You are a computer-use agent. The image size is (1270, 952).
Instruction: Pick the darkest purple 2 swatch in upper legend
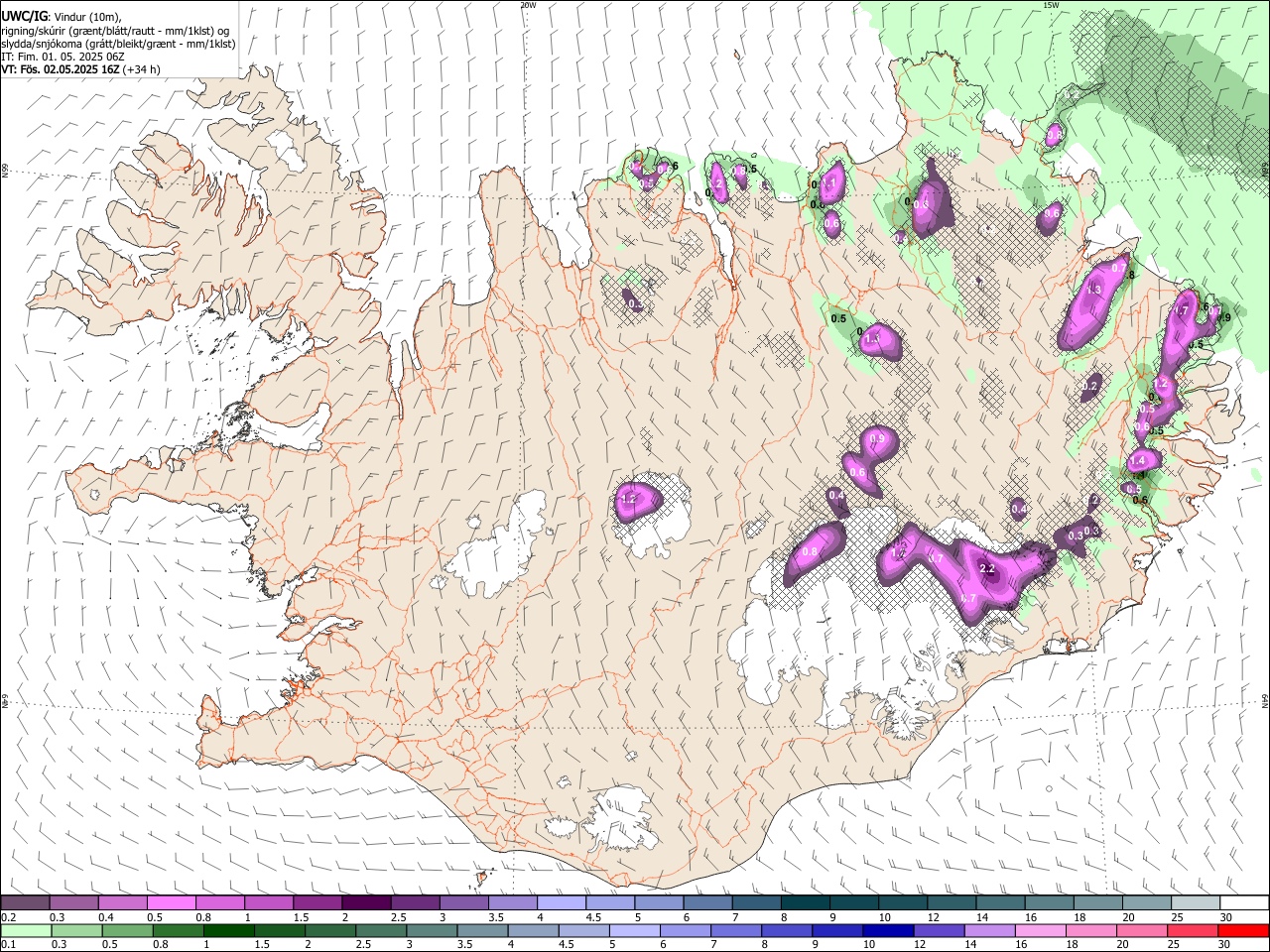click(365, 903)
